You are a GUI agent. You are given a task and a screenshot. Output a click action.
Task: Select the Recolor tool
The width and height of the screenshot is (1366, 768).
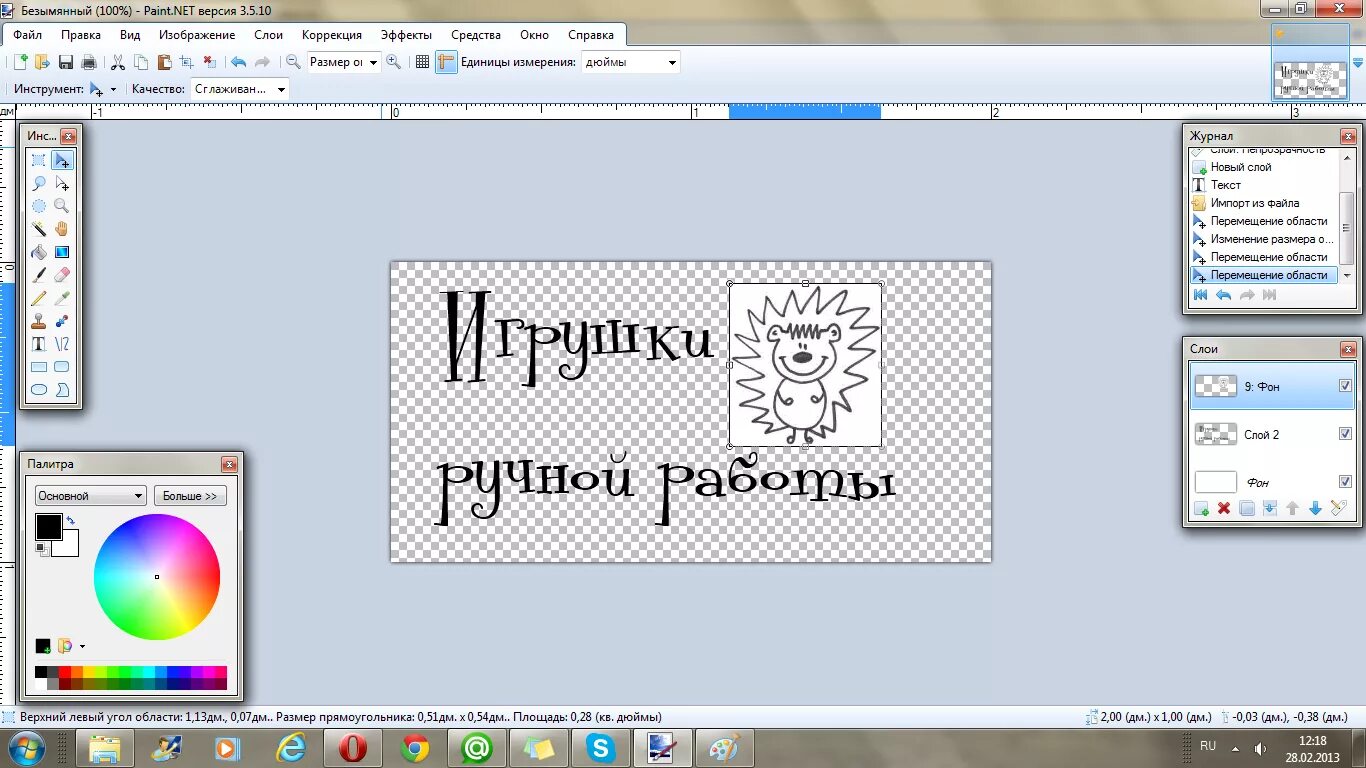(62, 321)
